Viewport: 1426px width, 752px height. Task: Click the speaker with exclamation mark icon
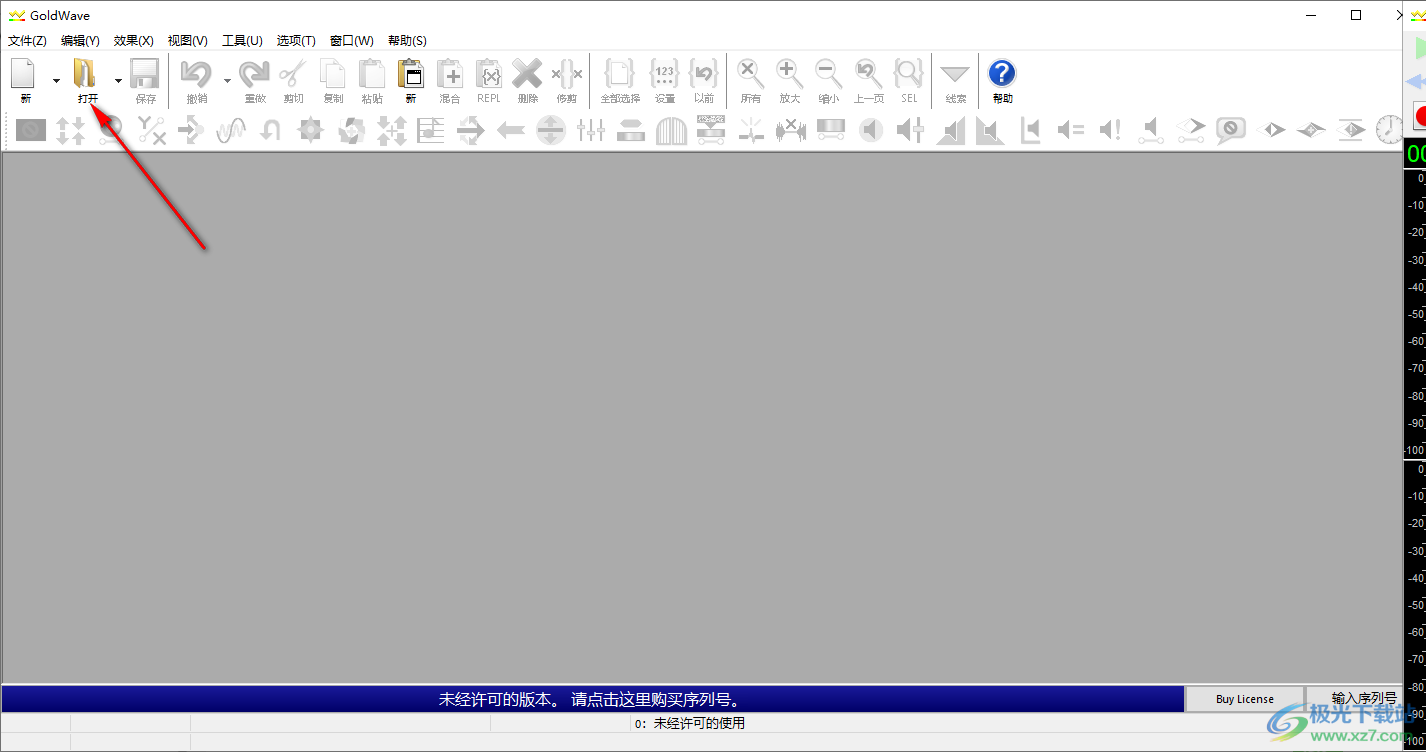tap(1111, 130)
